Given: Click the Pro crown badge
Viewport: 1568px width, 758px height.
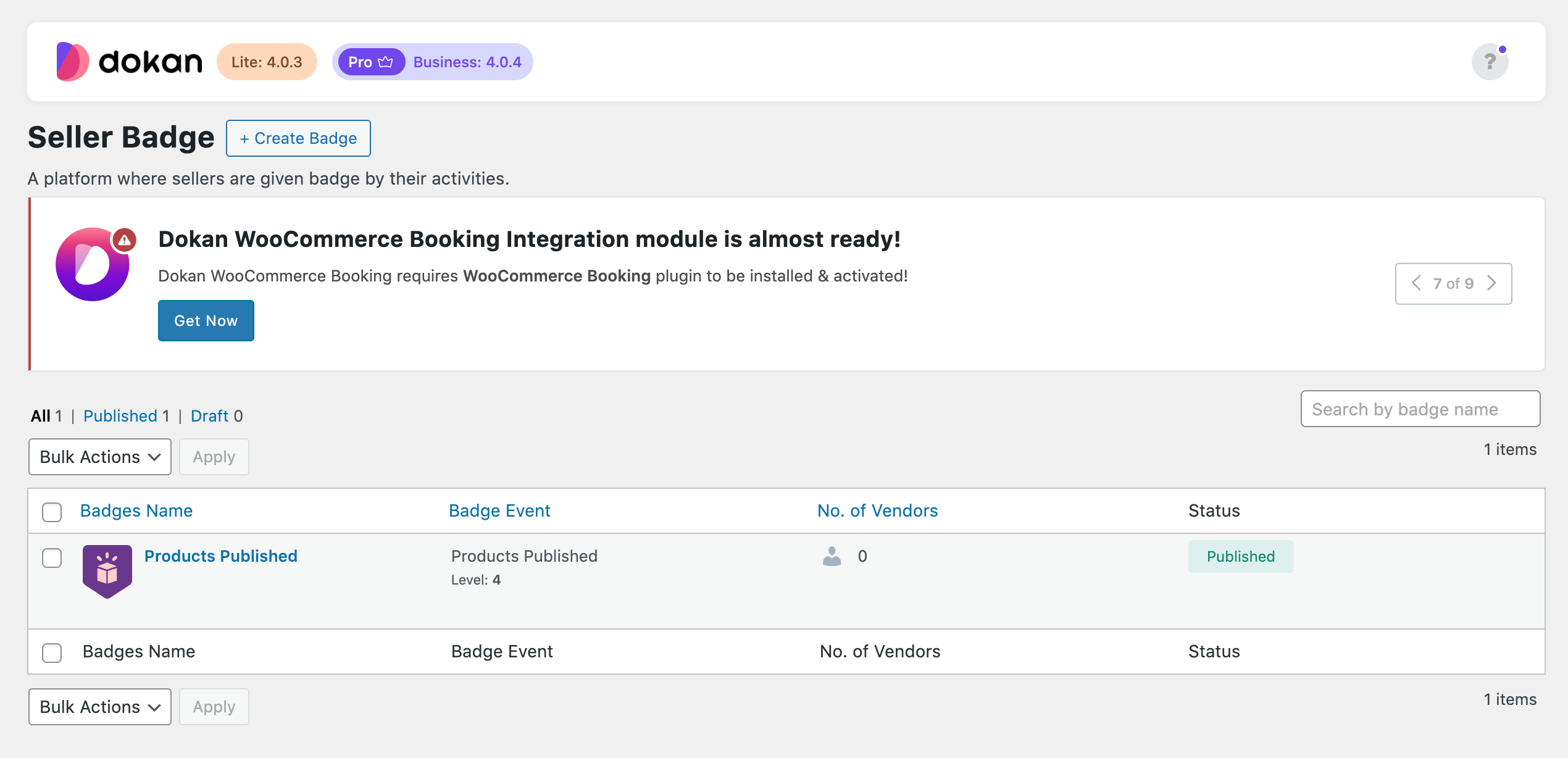Looking at the screenshot, I should tap(371, 62).
